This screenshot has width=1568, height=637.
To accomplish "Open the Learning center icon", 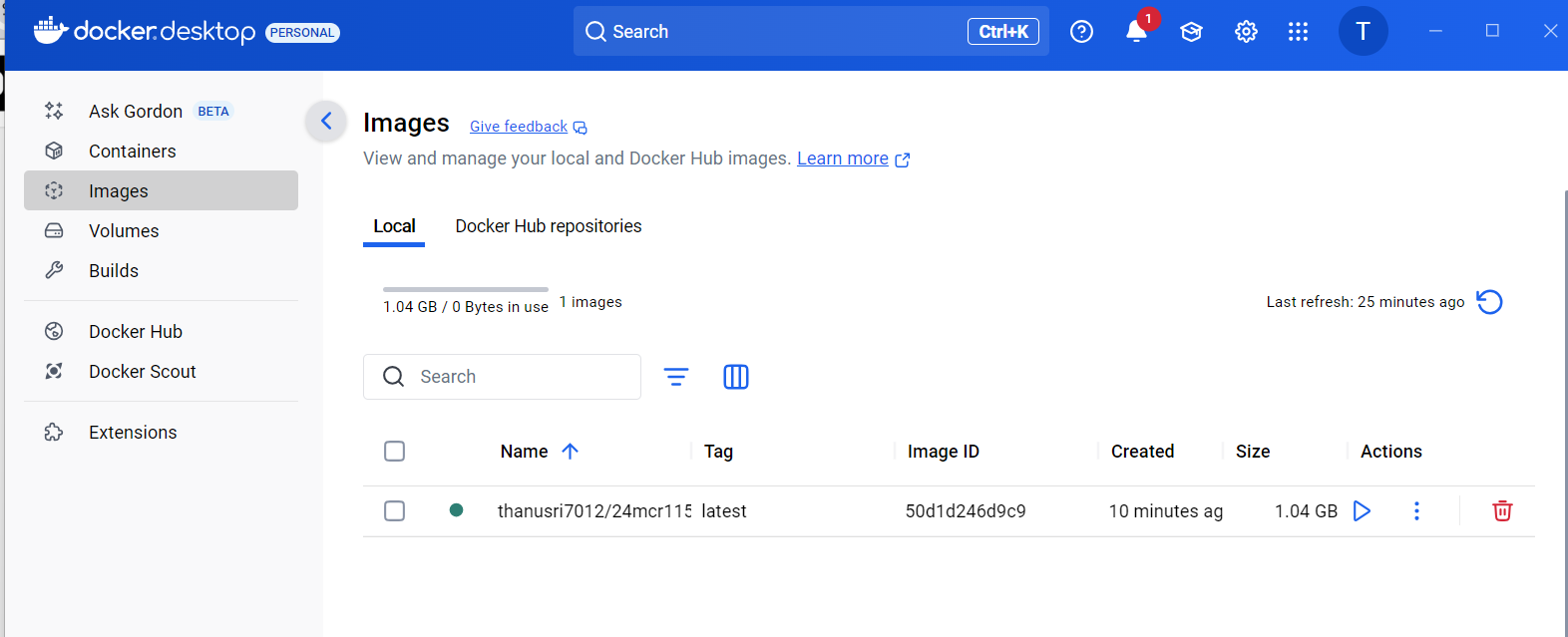I will coord(1191,32).
